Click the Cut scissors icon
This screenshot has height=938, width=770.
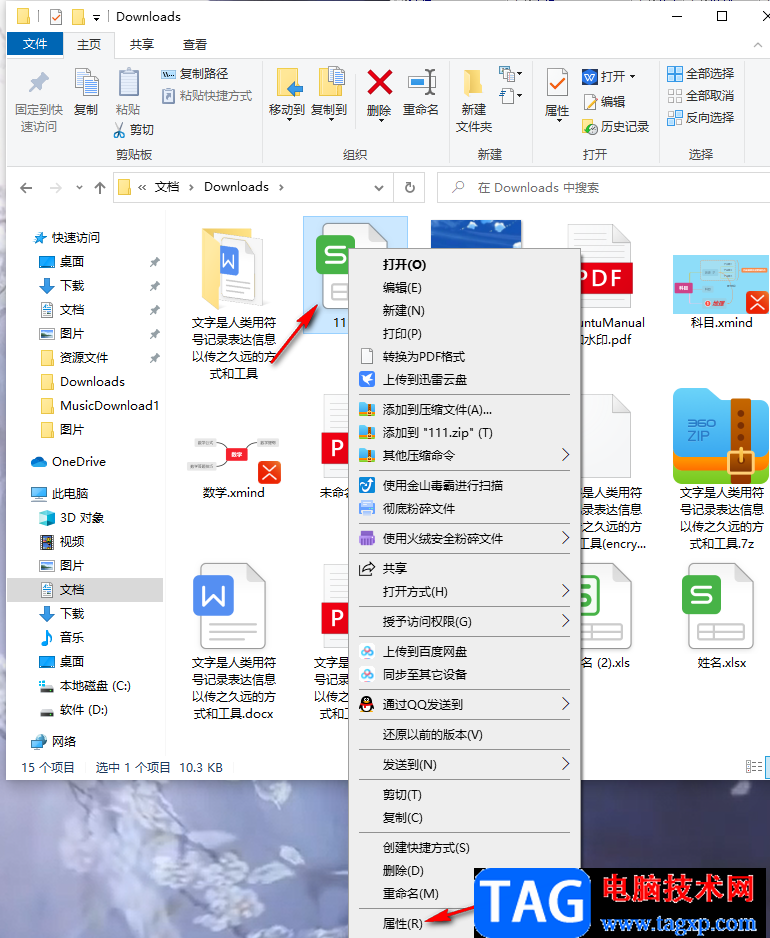[x=119, y=130]
